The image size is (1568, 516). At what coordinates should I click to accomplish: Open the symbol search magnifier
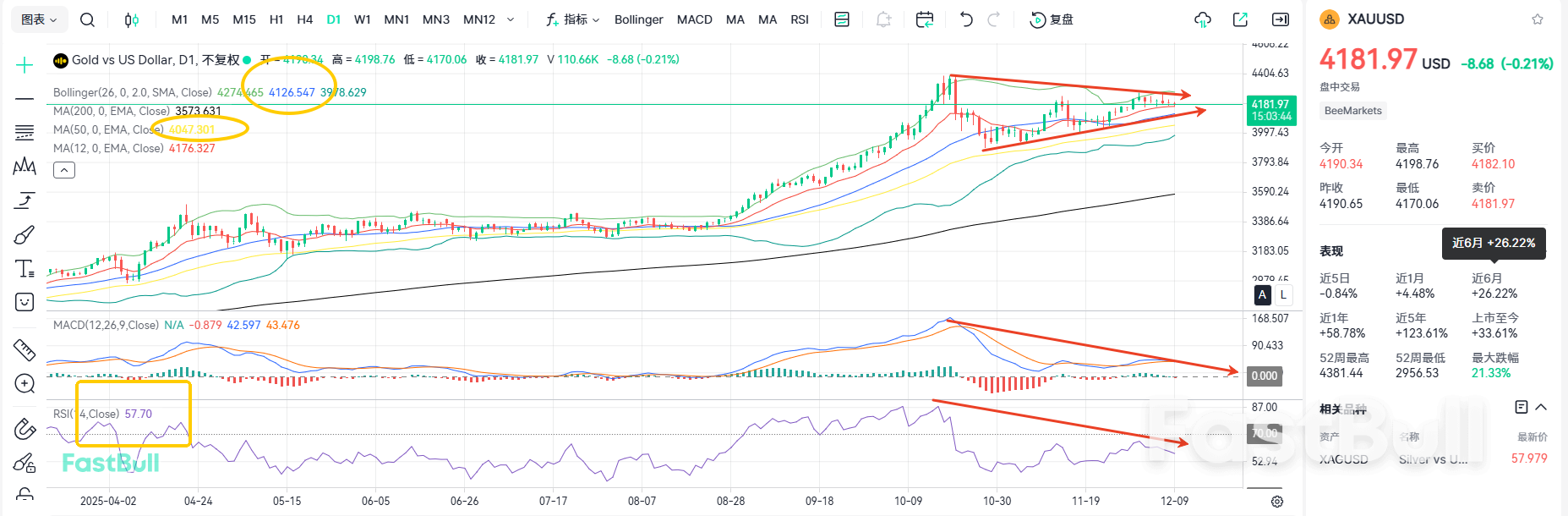[x=87, y=19]
